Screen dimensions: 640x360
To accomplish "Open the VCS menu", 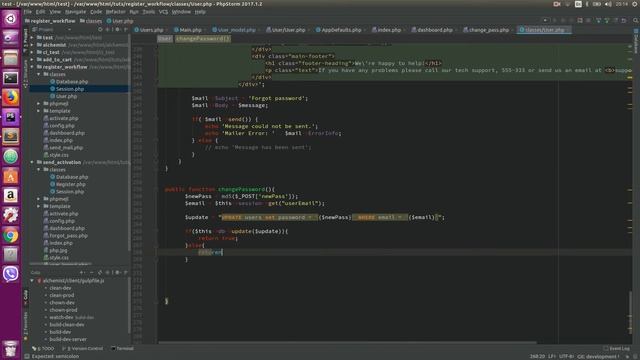I will pyautogui.click(x=163, y=12).
